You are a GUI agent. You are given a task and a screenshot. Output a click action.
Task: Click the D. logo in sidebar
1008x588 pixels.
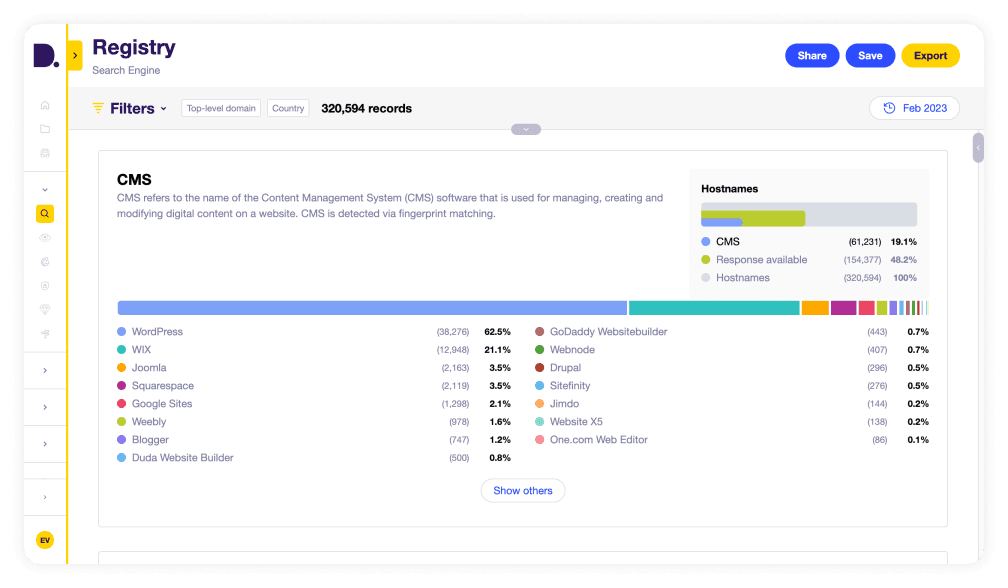click(x=46, y=55)
